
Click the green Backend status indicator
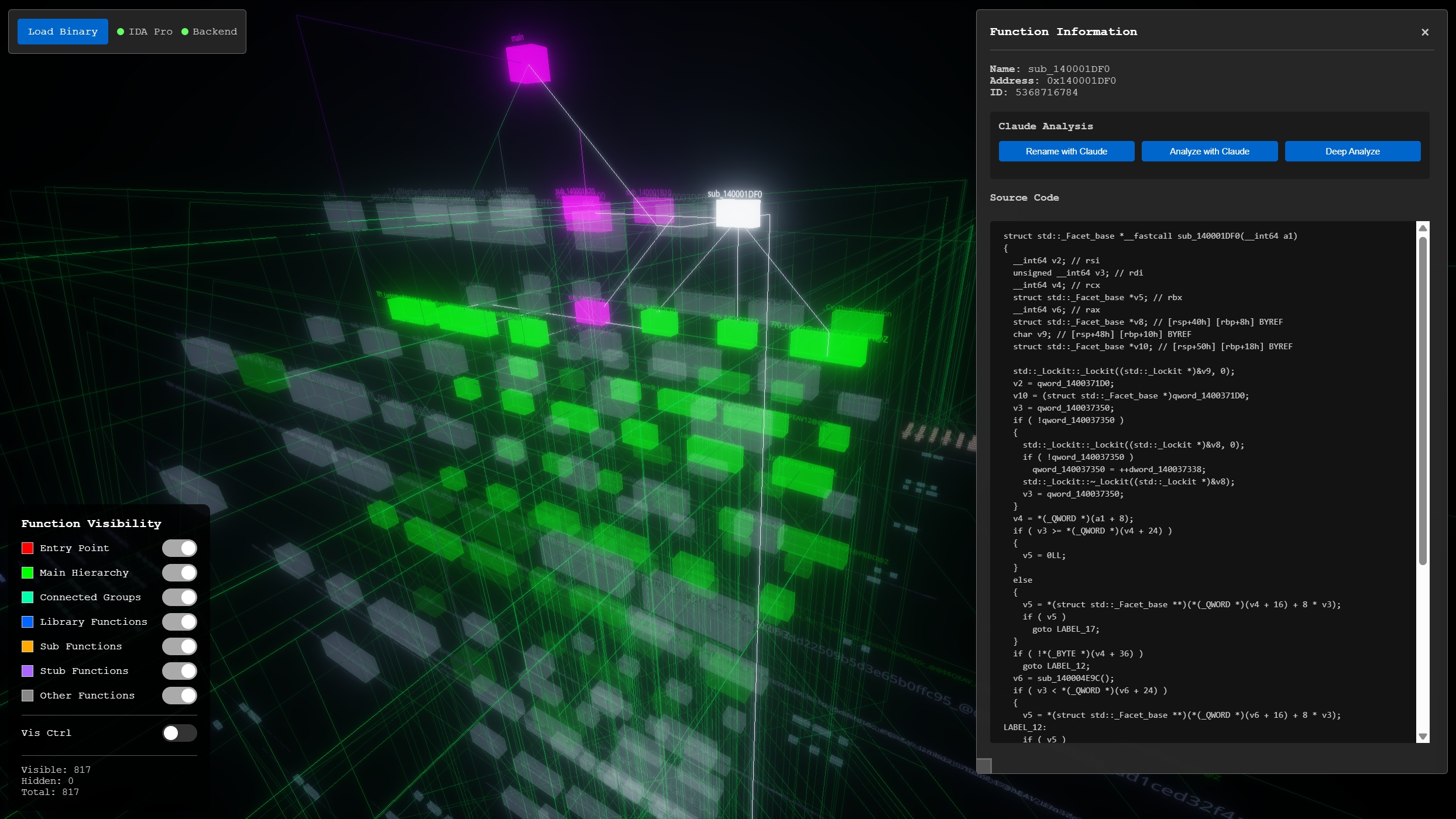(185, 32)
